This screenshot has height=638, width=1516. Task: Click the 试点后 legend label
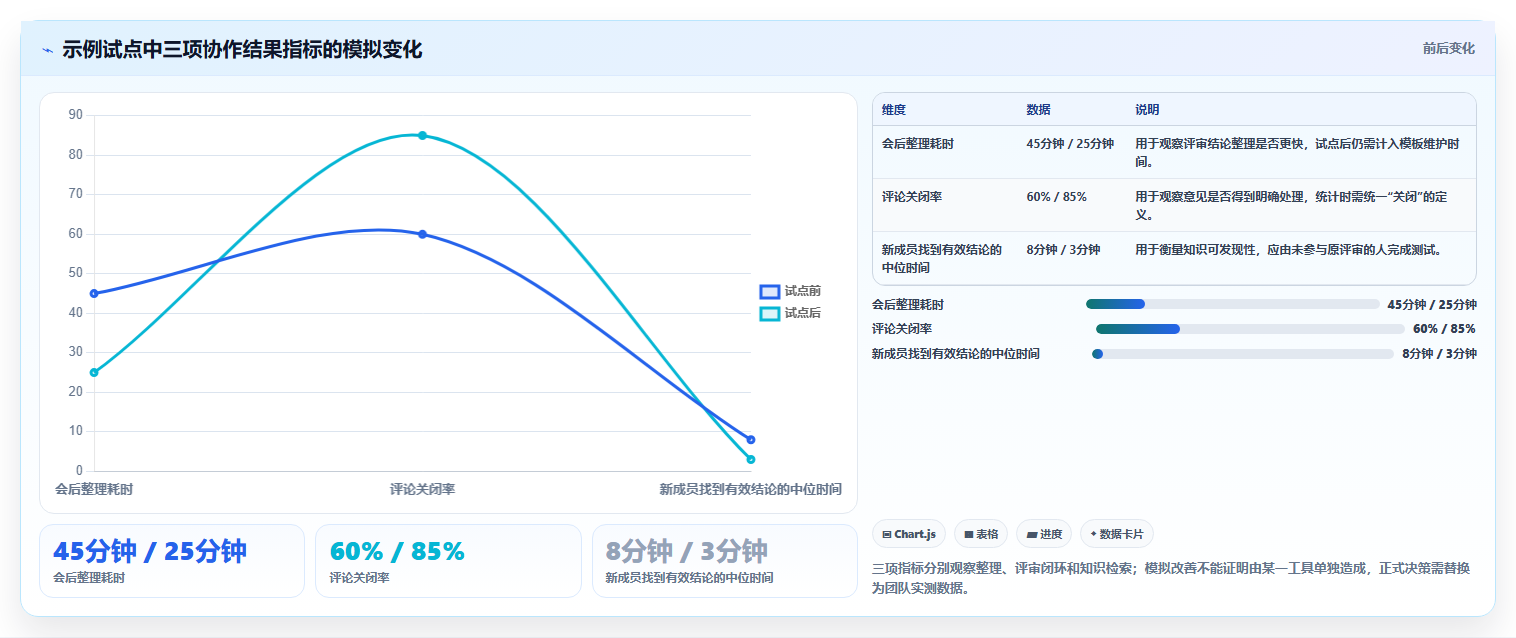802,313
